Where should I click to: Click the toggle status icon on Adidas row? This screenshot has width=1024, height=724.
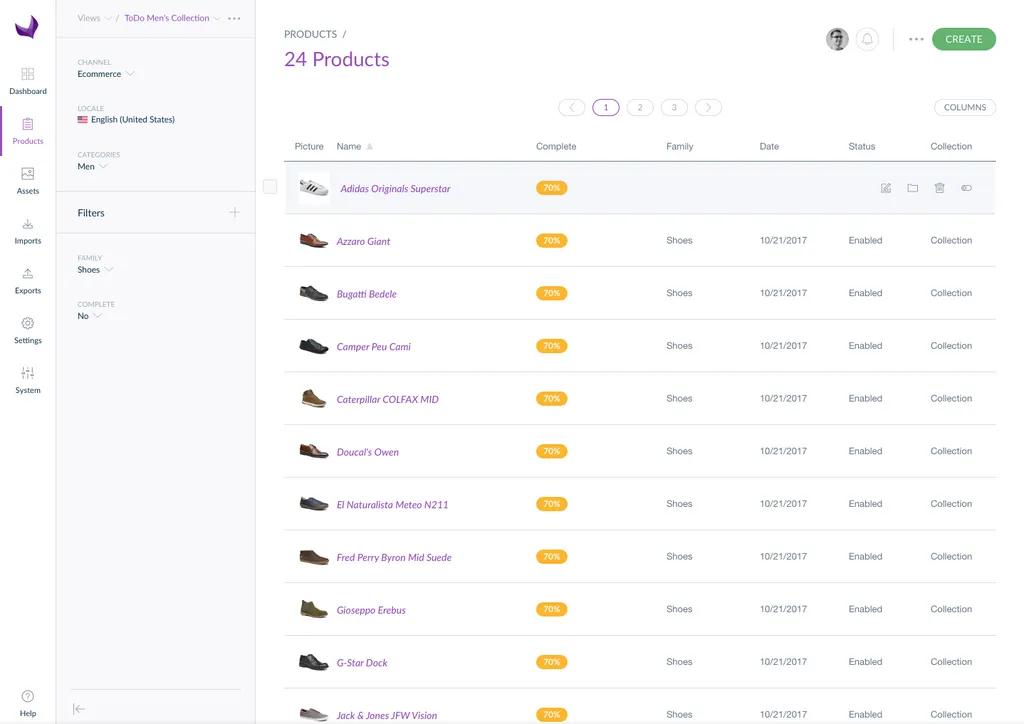click(x=966, y=188)
